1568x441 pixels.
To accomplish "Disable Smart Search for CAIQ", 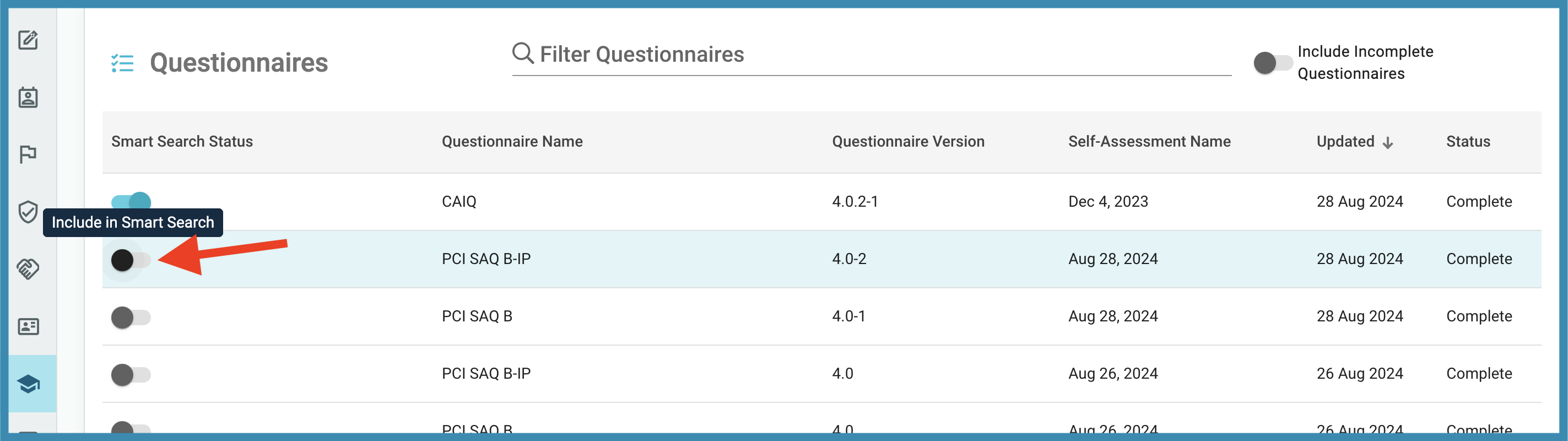I will click(x=131, y=201).
